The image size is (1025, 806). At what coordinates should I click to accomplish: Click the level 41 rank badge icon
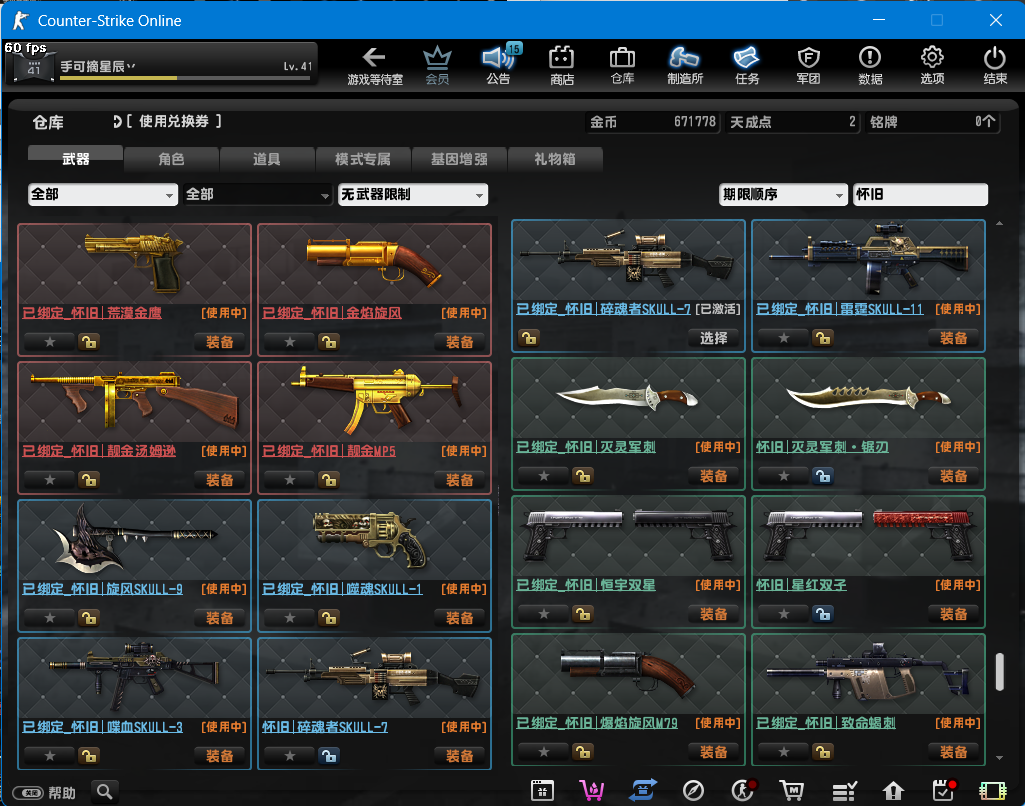33,67
